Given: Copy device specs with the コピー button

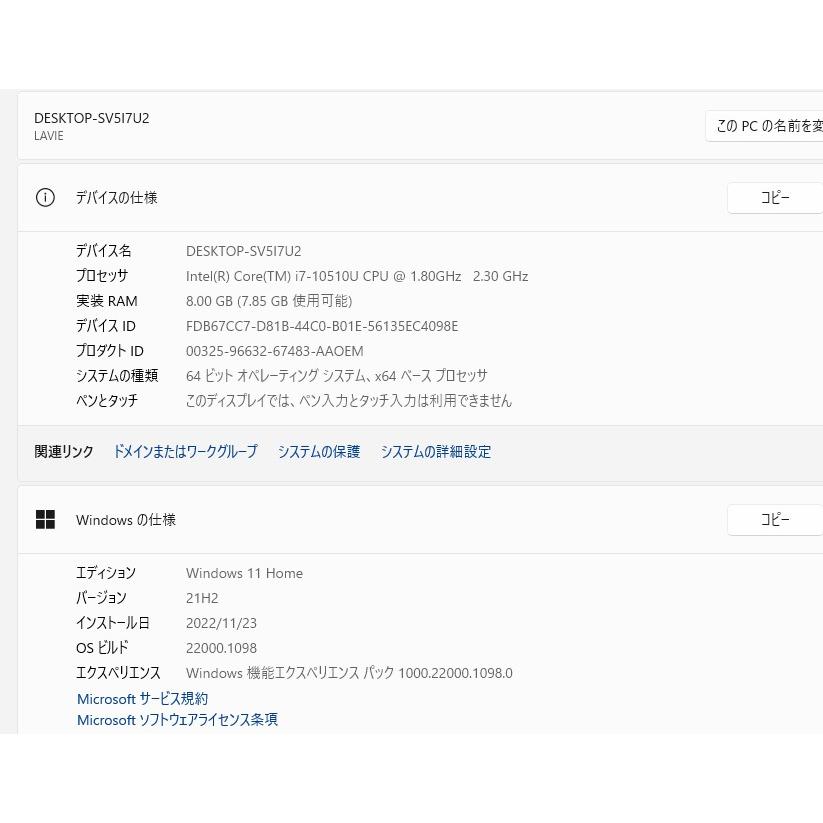Looking at the screenshot, I should pos(774,198).
